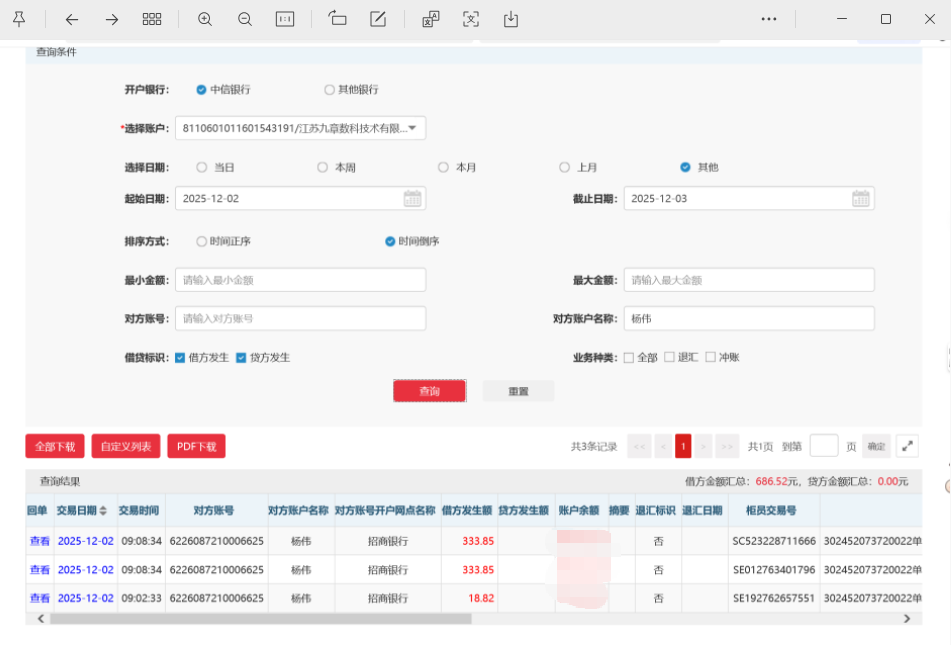Viewport: 951px width, 645px height.
Task: Click the first row's 查看 link
Action: (39, 541)
